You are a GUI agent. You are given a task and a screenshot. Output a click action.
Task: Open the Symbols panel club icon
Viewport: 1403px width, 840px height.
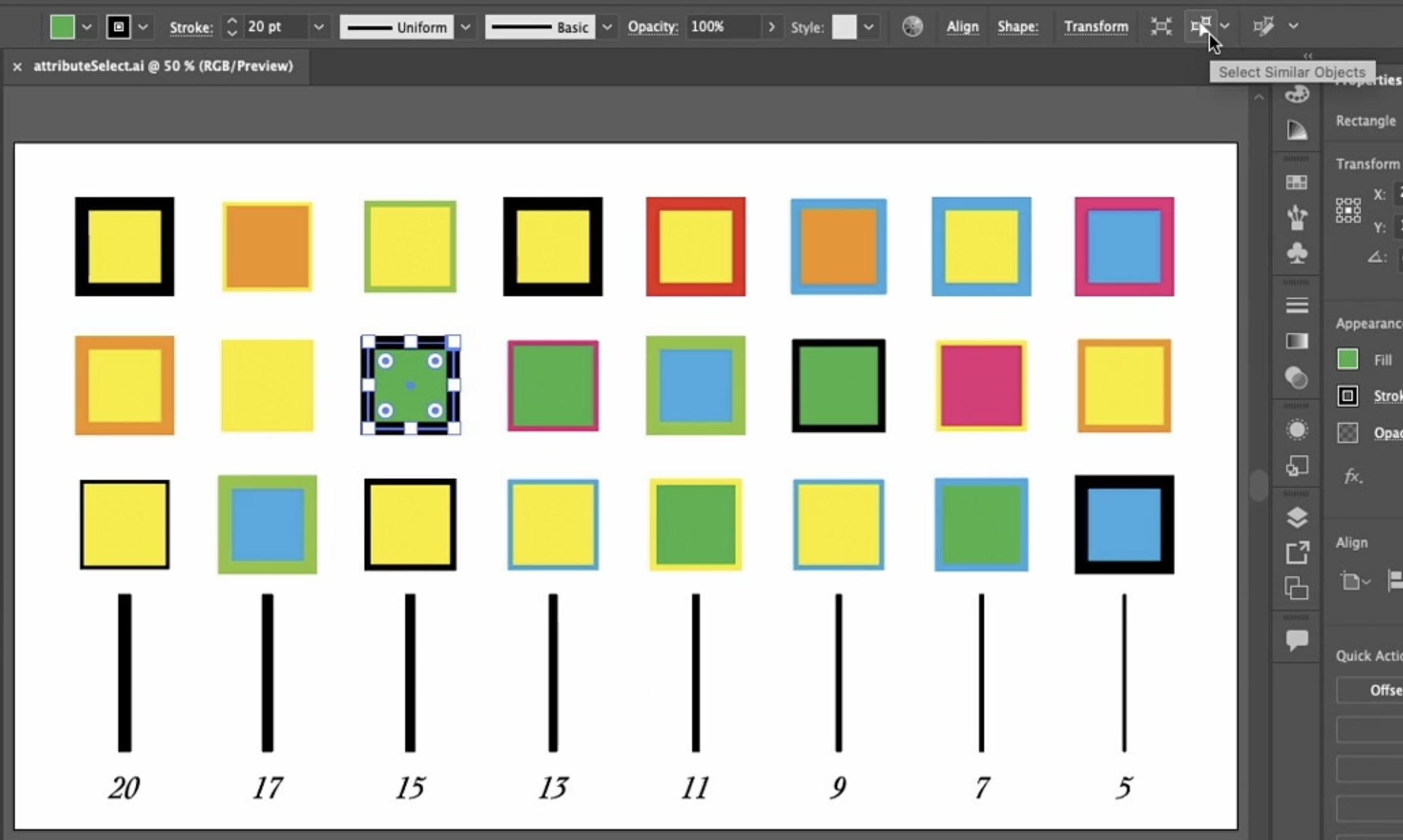[x=1297, y=253]
